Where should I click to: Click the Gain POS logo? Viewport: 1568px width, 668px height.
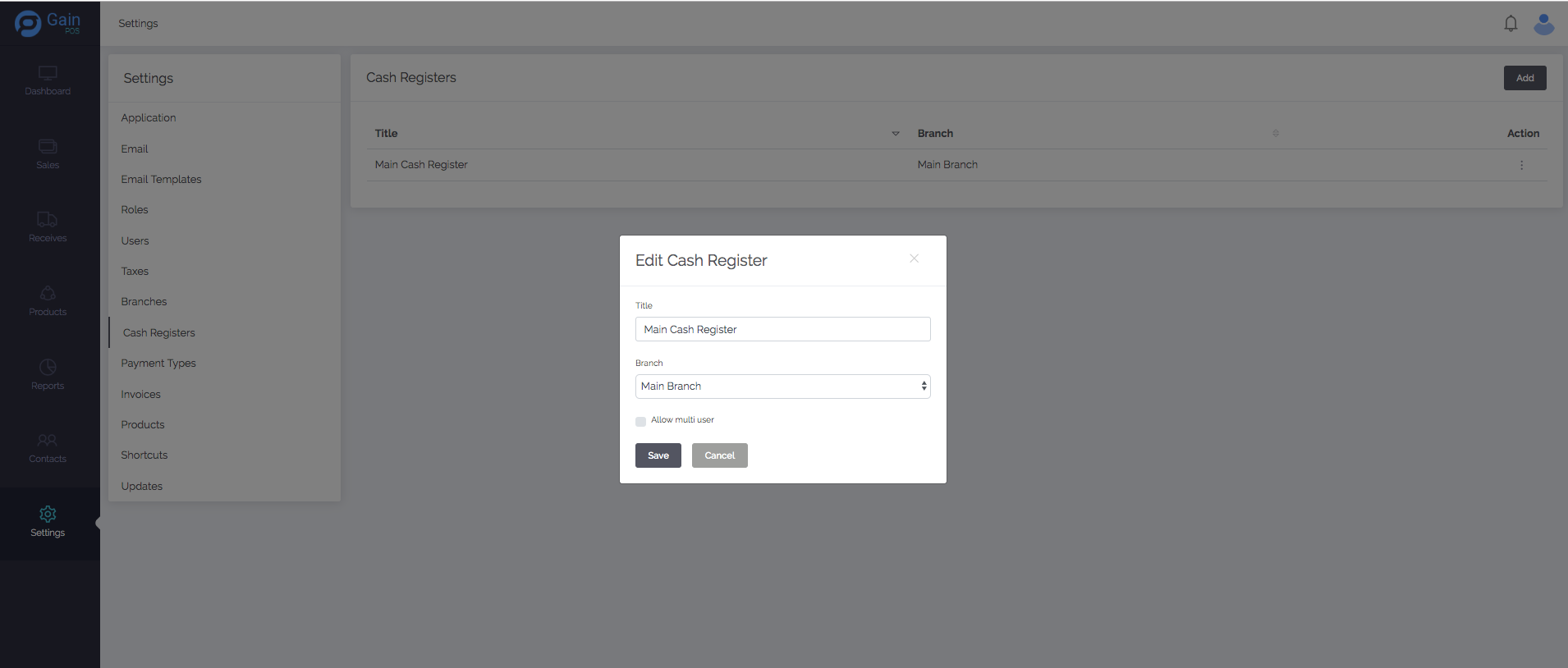(x=48, y=23)
